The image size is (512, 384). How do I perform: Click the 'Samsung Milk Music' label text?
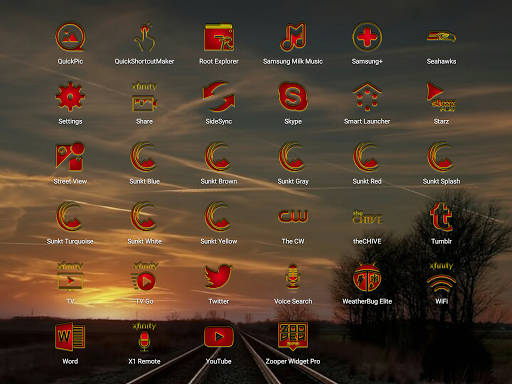point(293,62)
